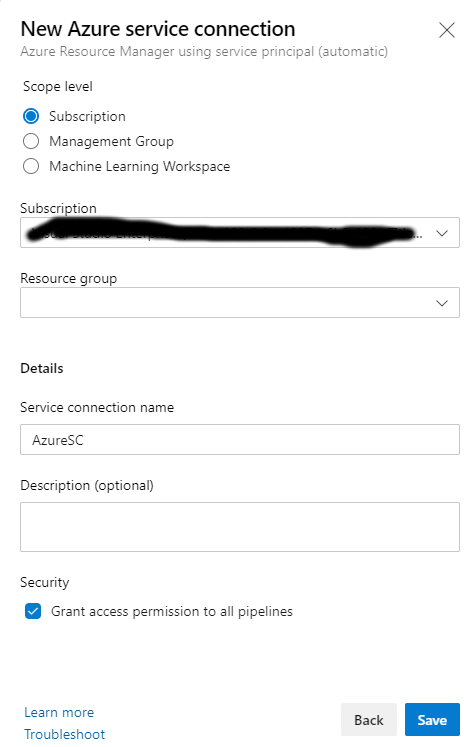The width and height of the screenshot is (473, 747).
Task: Click the Description (optional) label
Action: click(x=87, y=485)
